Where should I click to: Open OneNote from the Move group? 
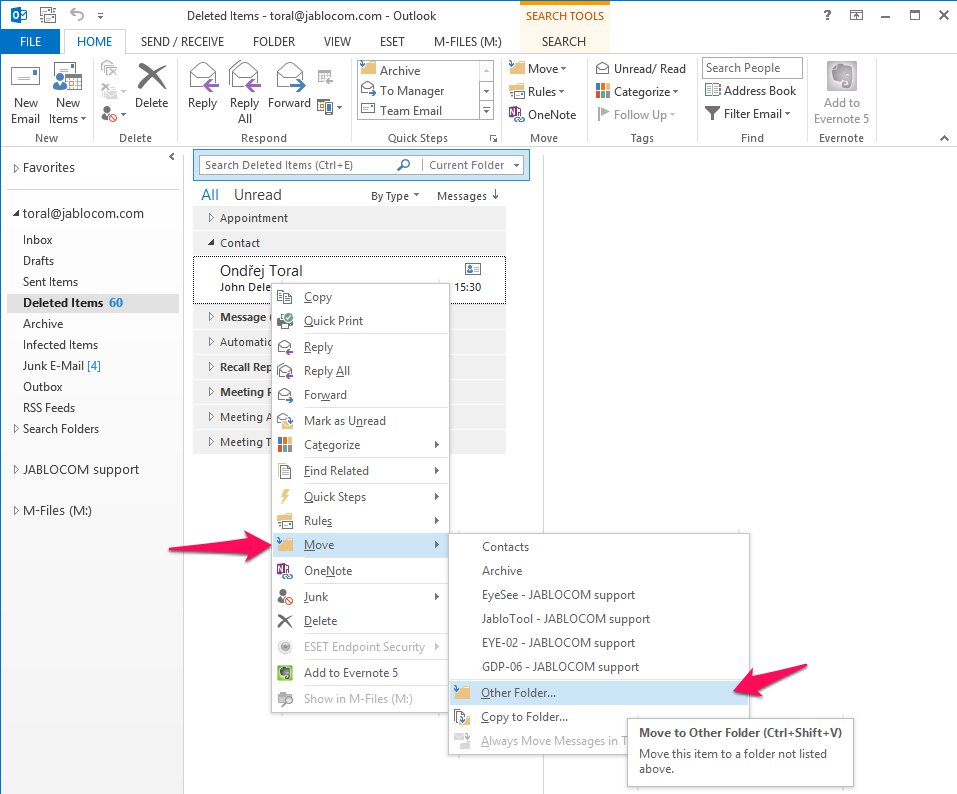click(x=543, y=115)
